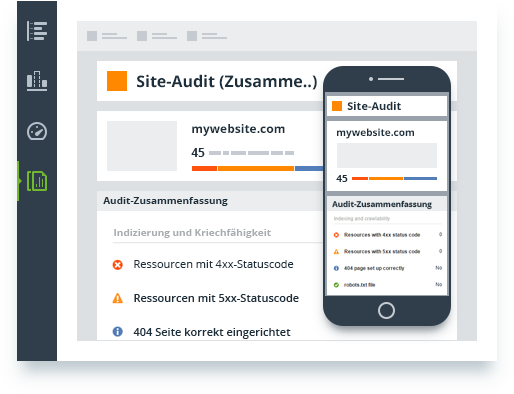The height and width of the screenshot is (394, 514).
Task: Click the orange segment of score bar
Action: (256, 169)
